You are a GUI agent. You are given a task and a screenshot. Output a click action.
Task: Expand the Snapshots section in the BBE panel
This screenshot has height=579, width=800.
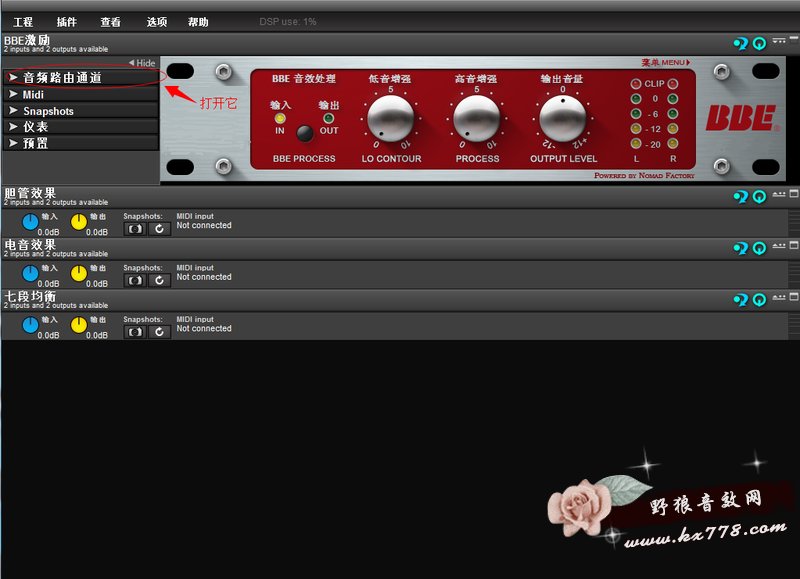(81, 111)
